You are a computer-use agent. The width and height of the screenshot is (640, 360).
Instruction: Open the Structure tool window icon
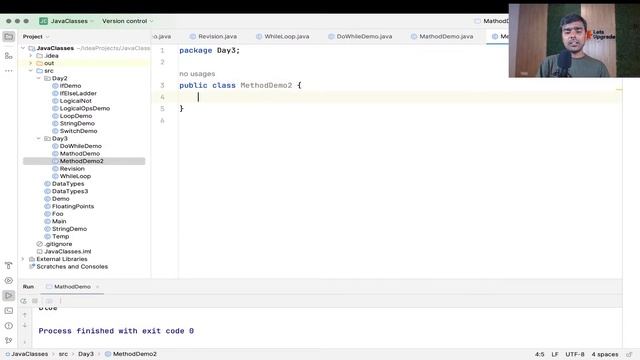[x=9, y=56]
